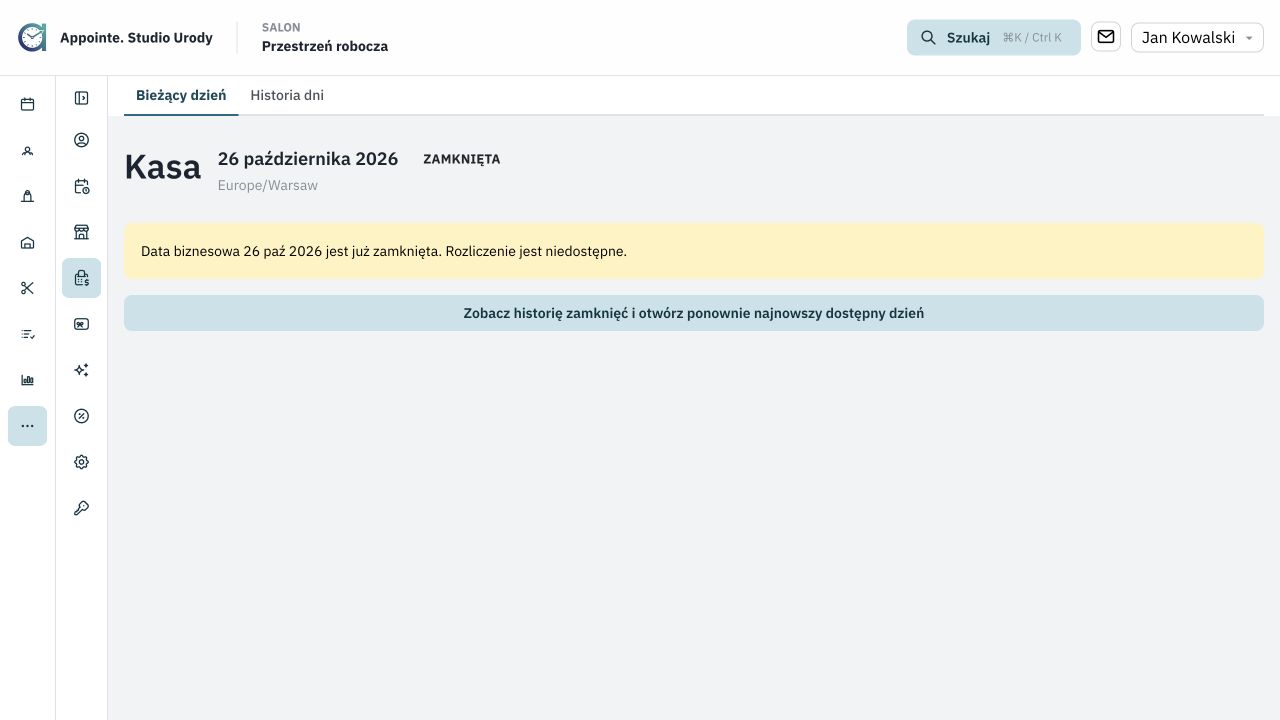The width and height of the screenshot is (1280, 720).
Task: Click the yellow closed business date notice
Action: [694, 251]
